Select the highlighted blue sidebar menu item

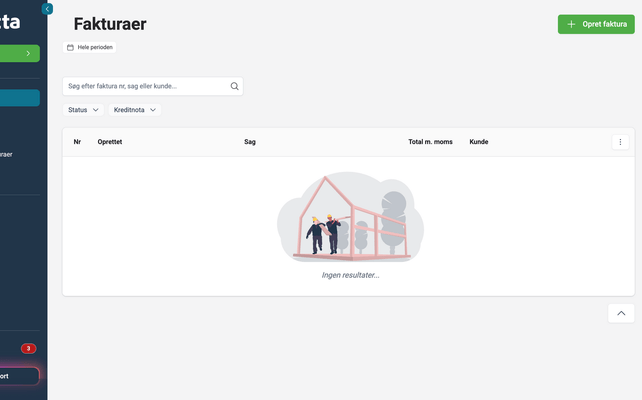pyautogui.click(x=20, y=98)
